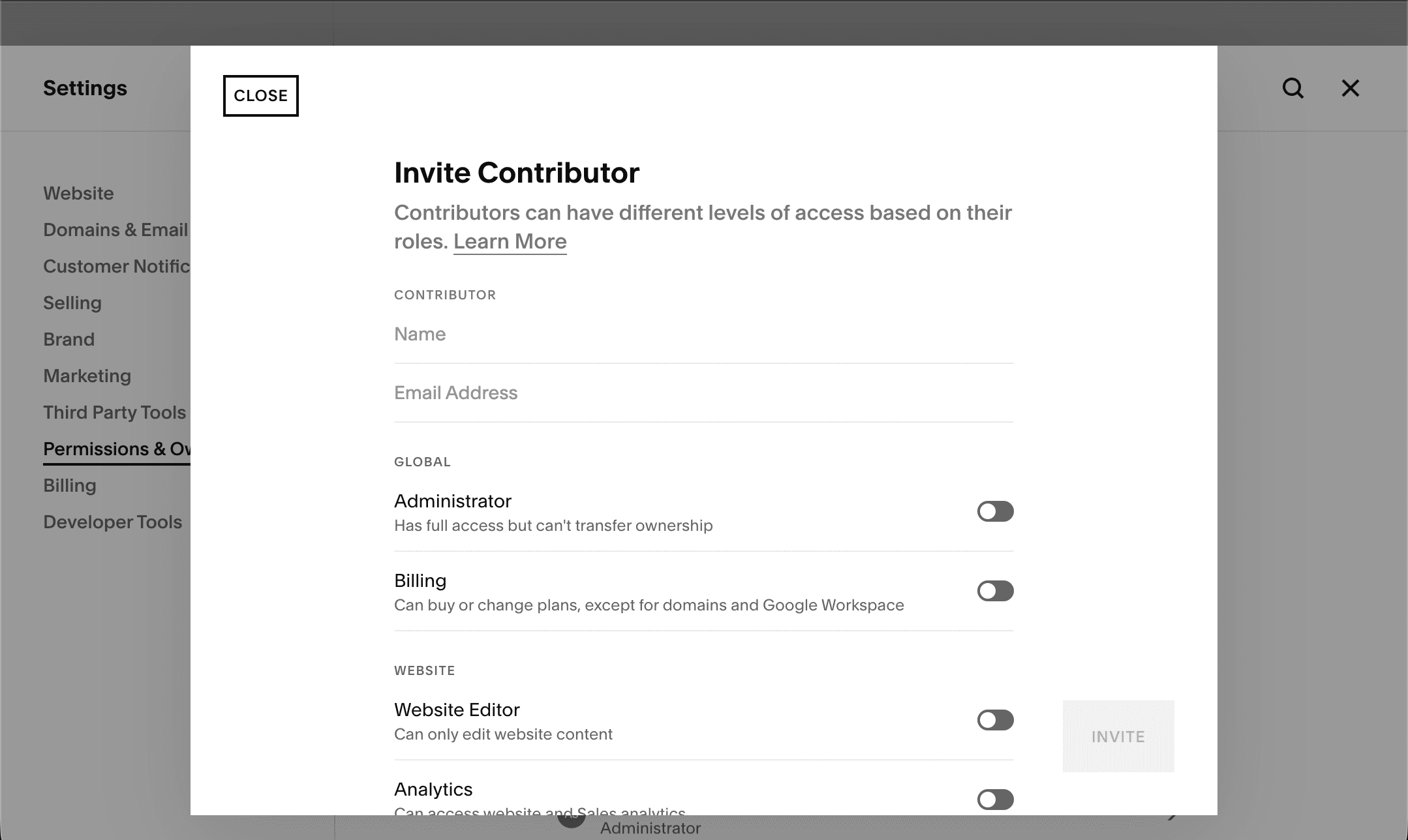Click the CLOSE button
The height and width of the screenshot is (840, 1408).
tap(260, 96)
